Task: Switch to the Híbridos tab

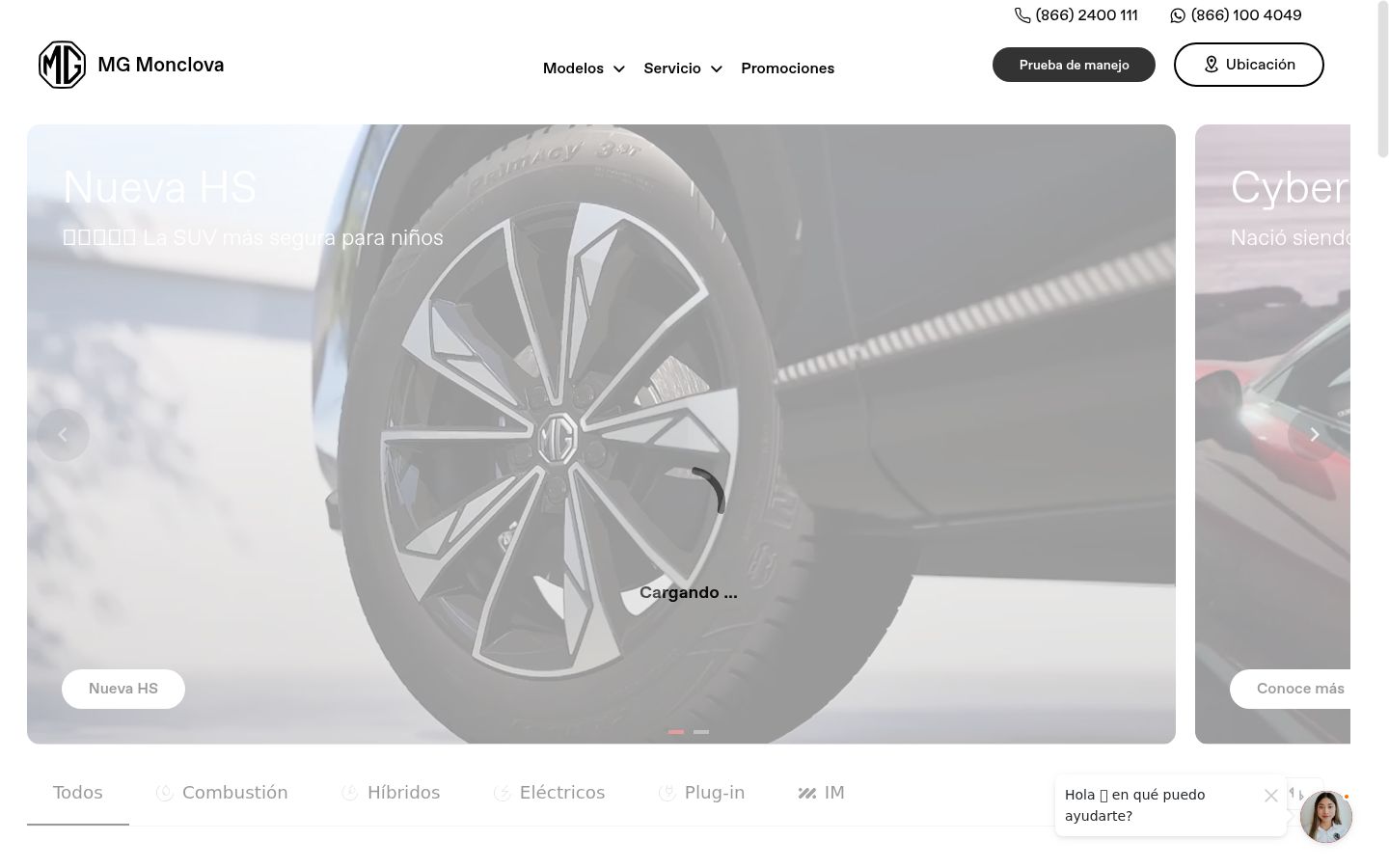Action: pyautogui.click(x=391, y=793)
